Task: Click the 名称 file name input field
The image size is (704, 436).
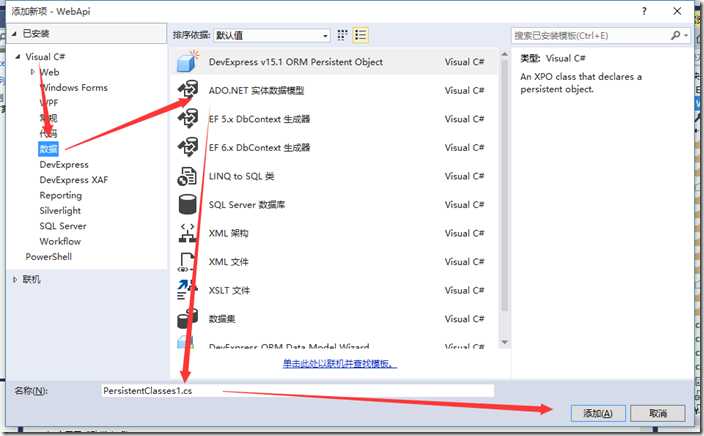Action: click(x=297, y=391)
